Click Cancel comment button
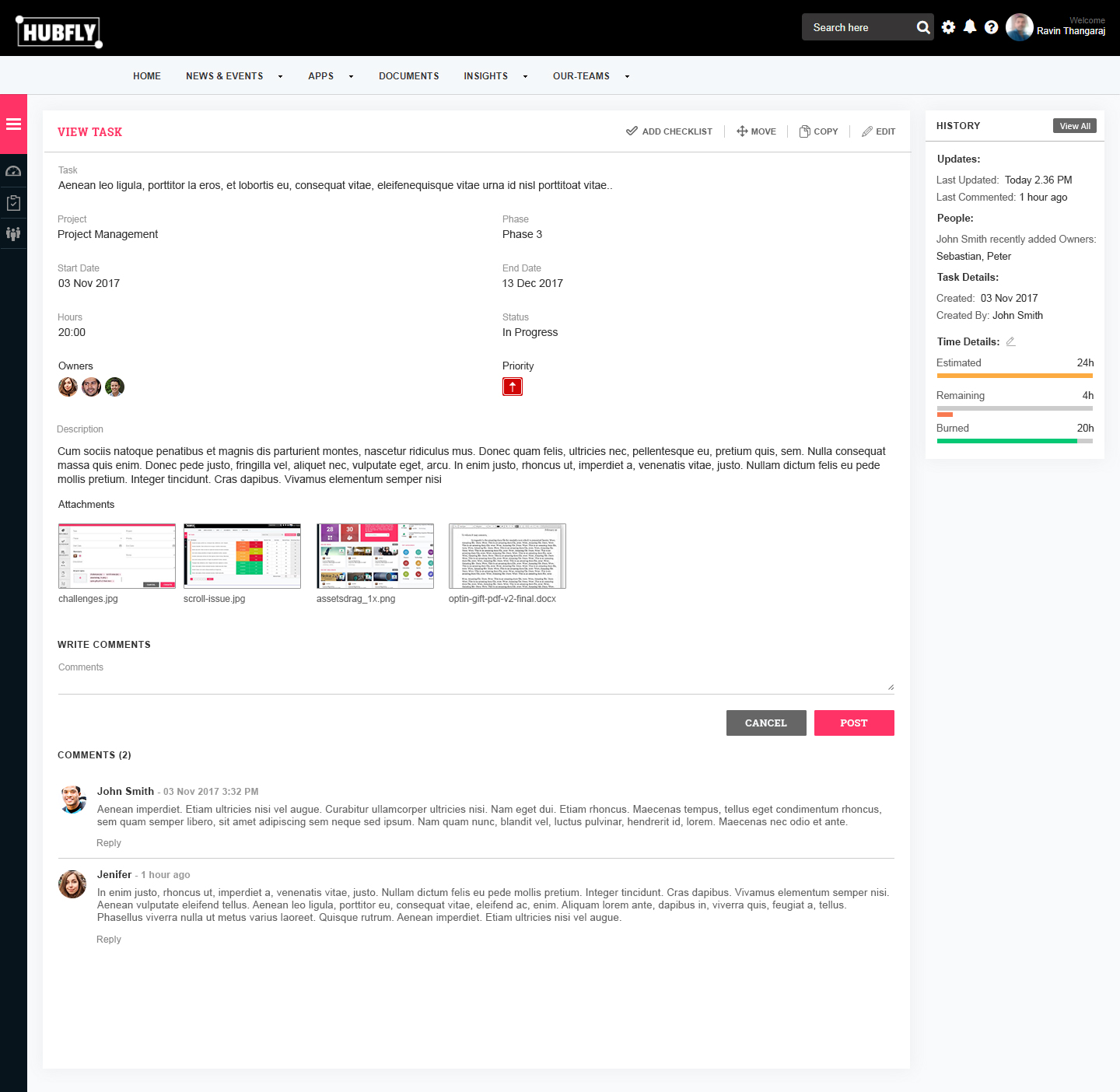This screenshot has width=1120, height=1092. pos(766,723)
